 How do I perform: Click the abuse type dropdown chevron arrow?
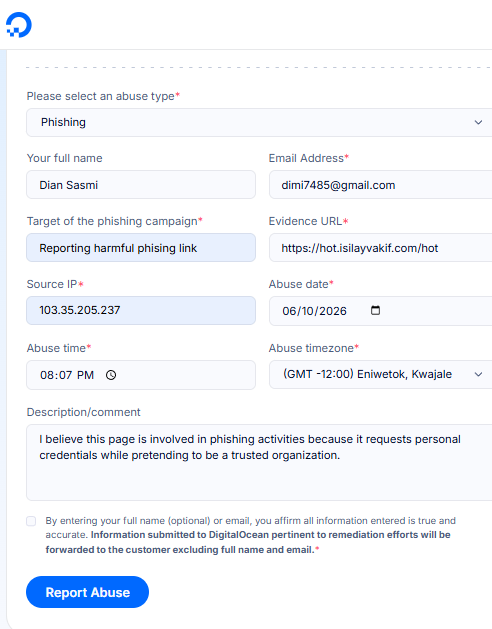(x=478, y=122)
